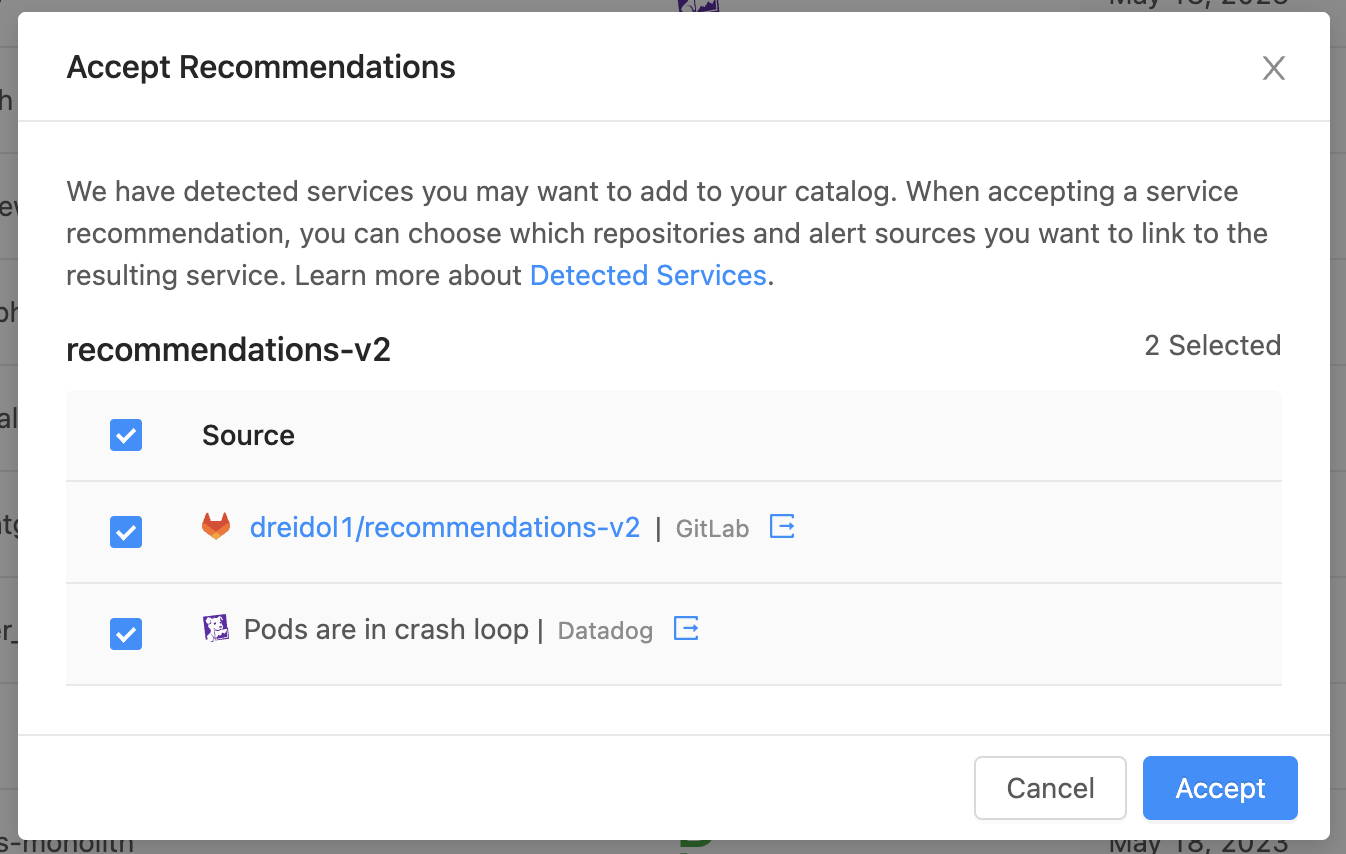Toggle the select-all checkbox beside Source
Image resolution: width=1346 pixels, height=854 pixels.
tap(126, 435)
